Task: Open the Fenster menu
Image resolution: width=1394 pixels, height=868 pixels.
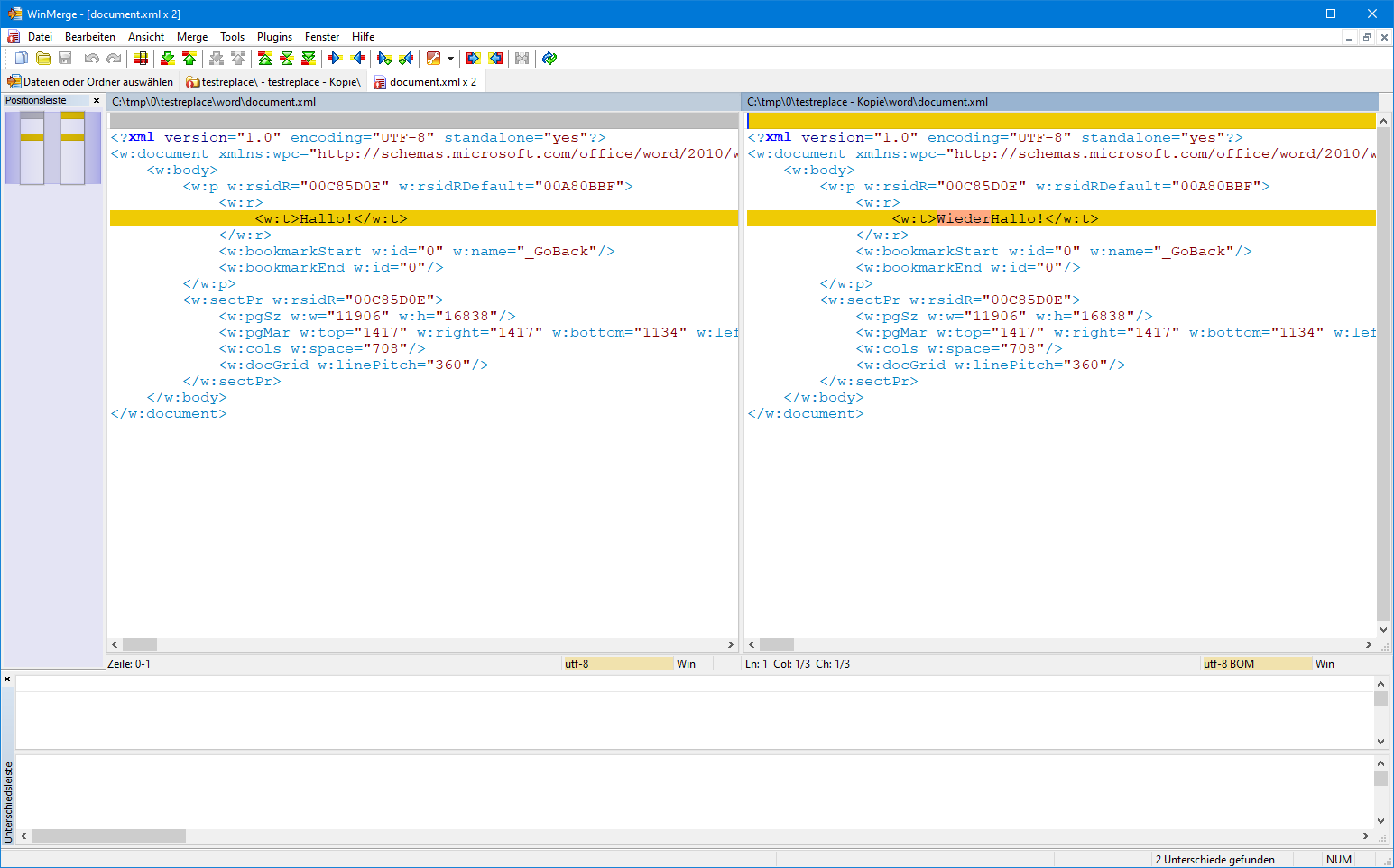Action: click(x=322, y=37)
